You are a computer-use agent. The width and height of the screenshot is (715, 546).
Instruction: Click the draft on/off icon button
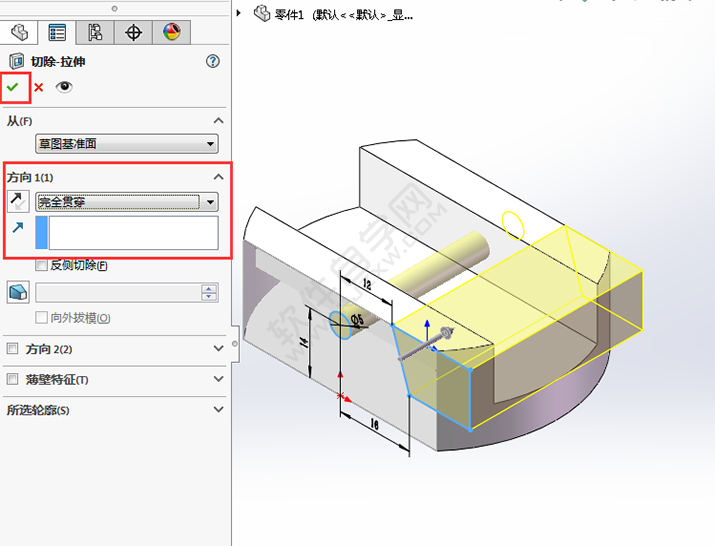(x=18, y=292)
